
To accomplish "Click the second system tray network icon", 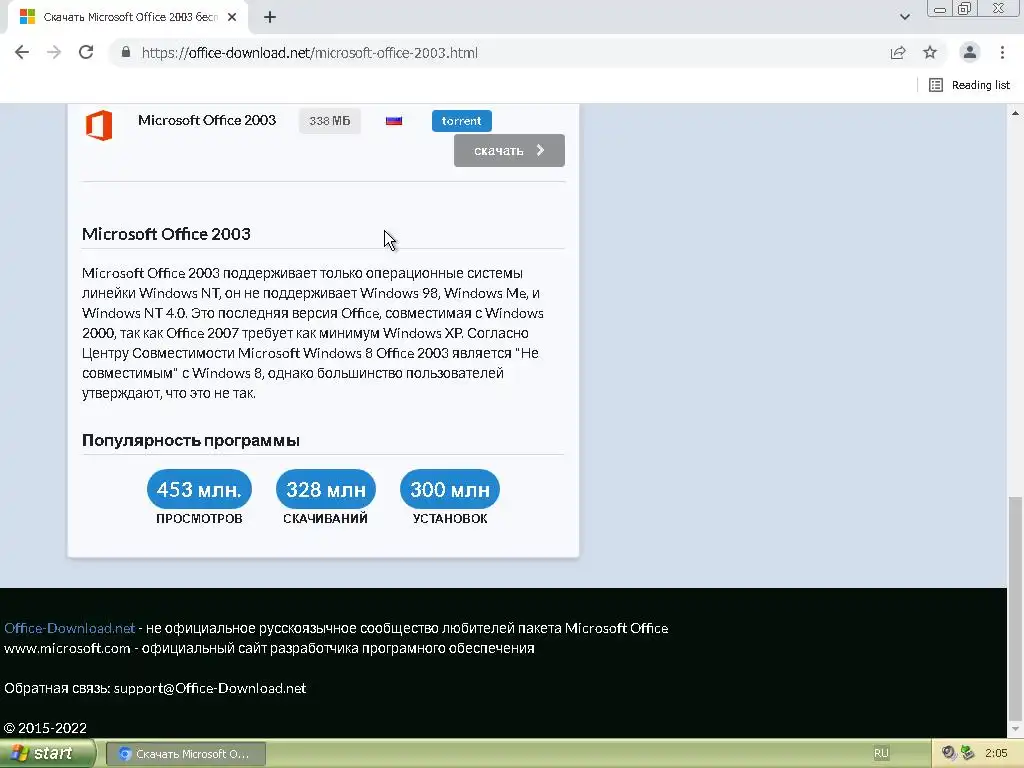I will coord(967,753).
